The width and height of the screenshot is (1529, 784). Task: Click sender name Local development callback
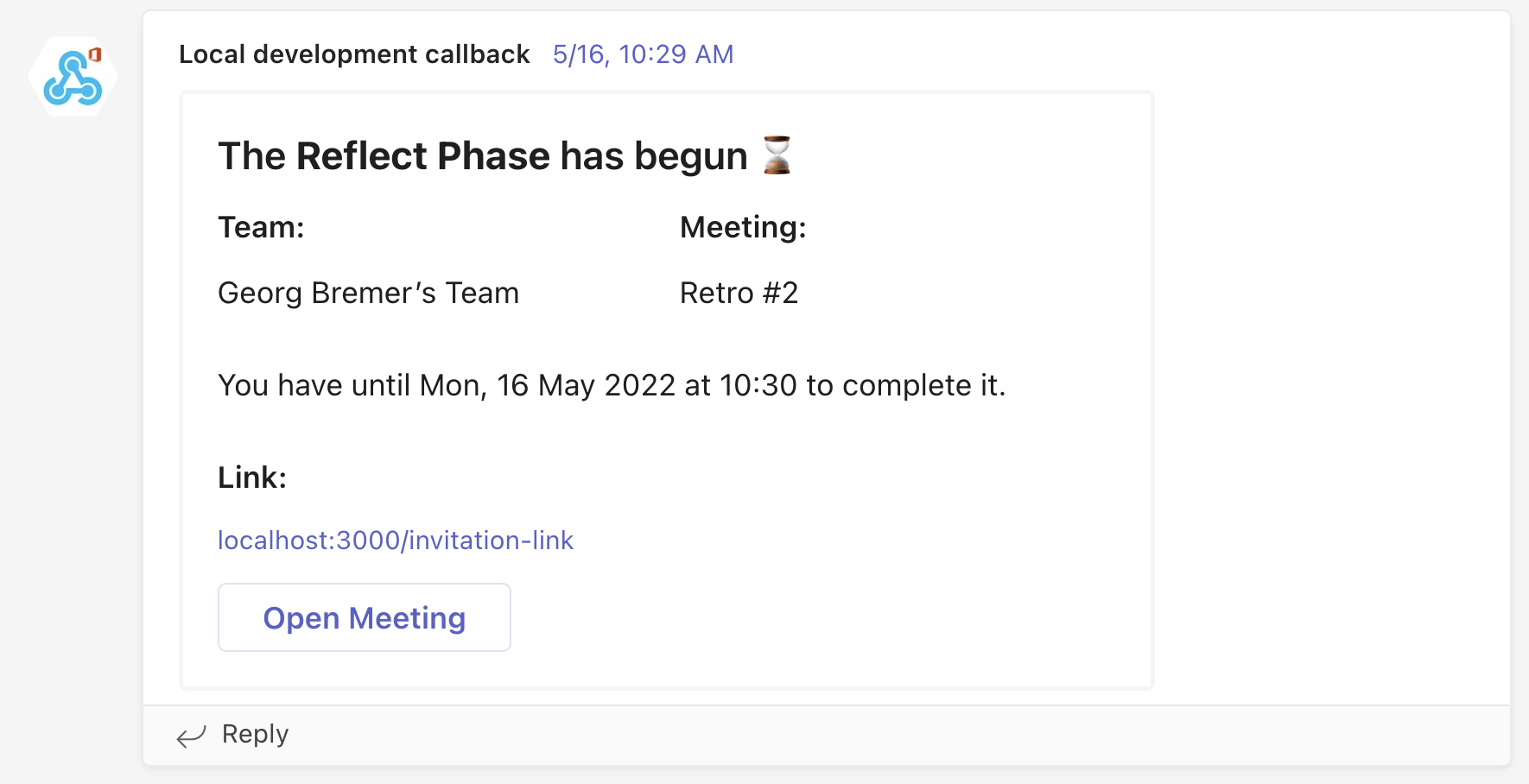pos(353,54)
